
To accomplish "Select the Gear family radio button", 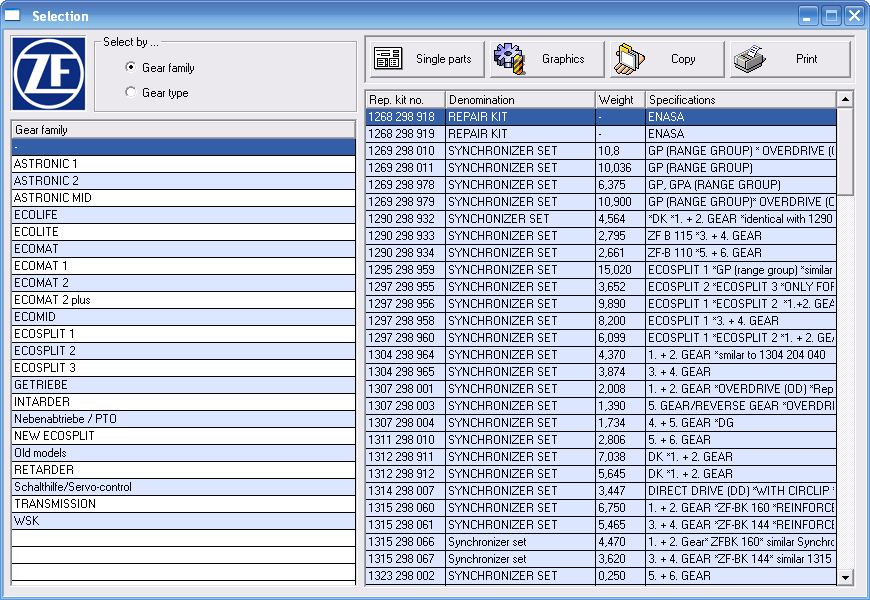I will [130, 67].
